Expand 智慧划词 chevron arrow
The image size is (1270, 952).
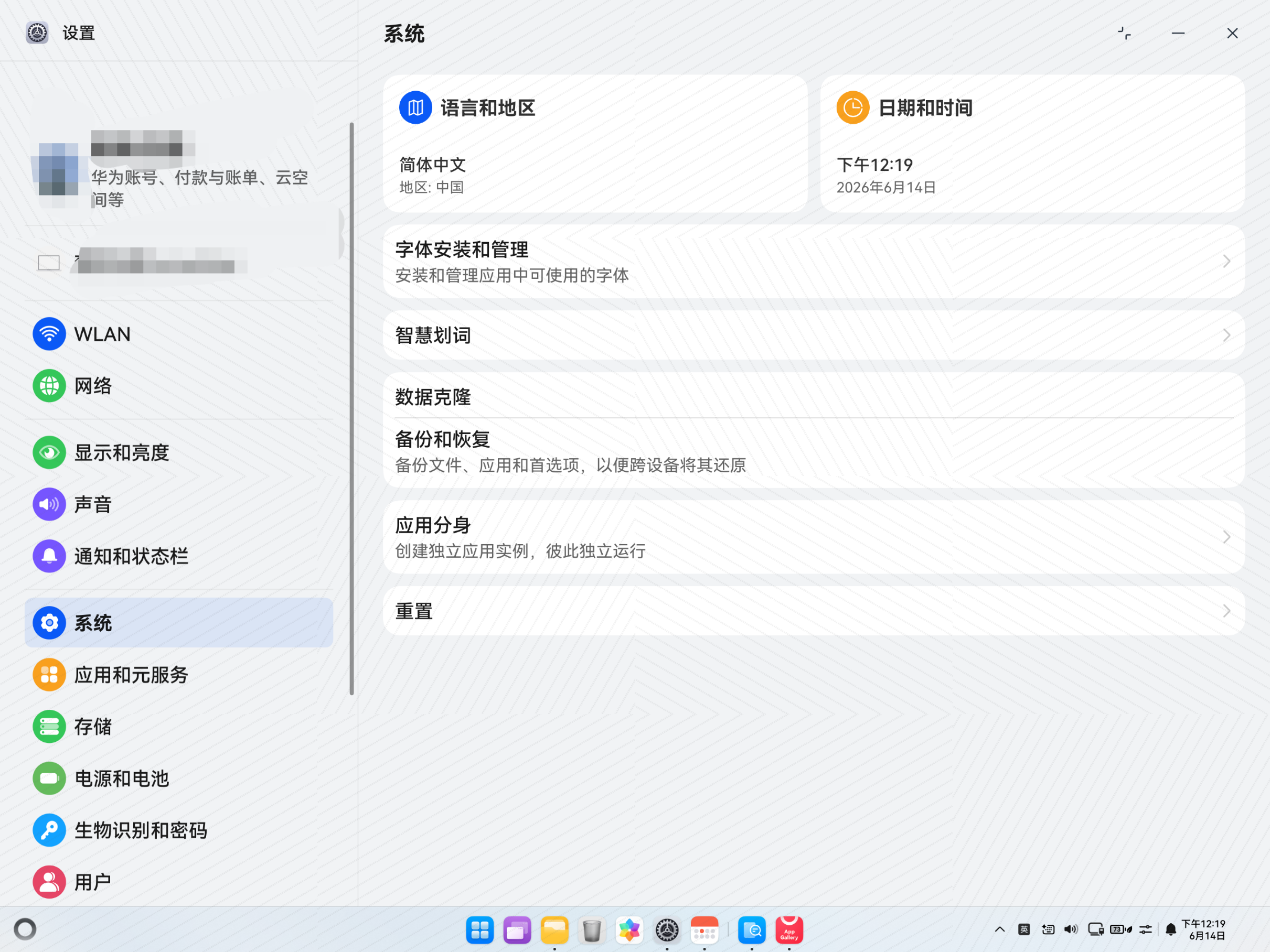point(1226,335)
